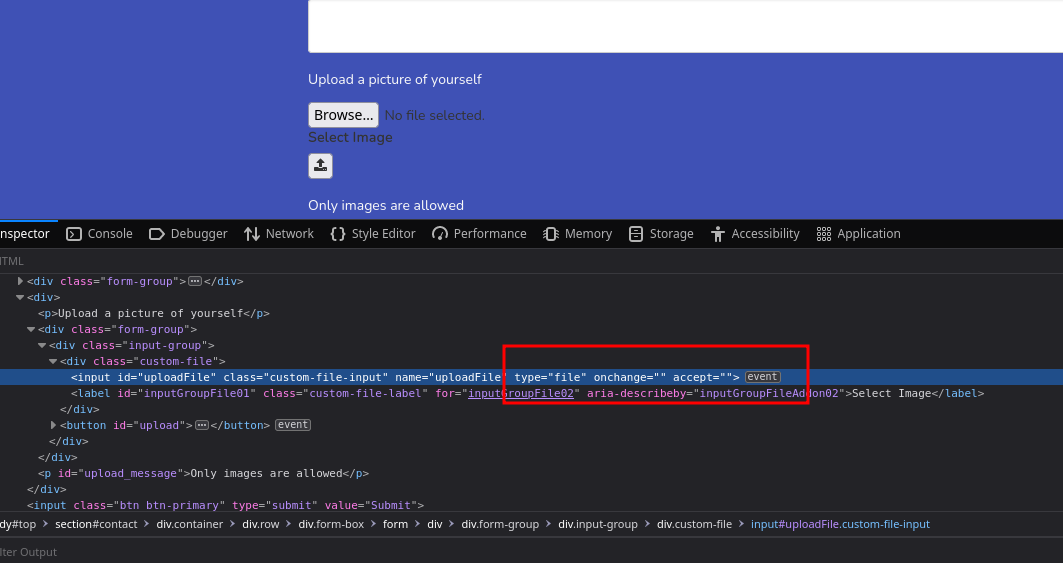
Task: Switch to the Inspector tab
Action: click(24, 234)
